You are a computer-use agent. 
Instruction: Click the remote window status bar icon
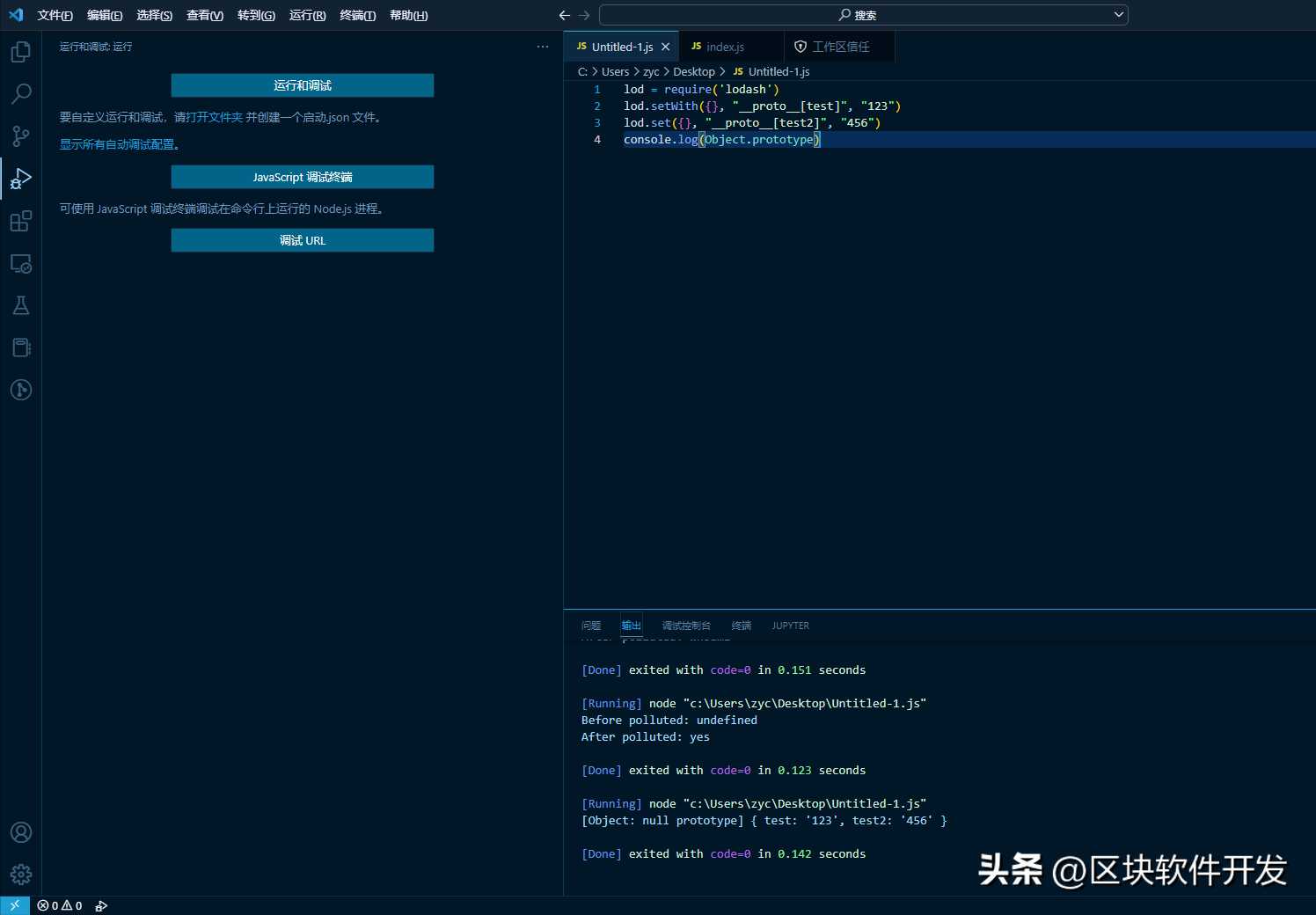tap(15, 905)
